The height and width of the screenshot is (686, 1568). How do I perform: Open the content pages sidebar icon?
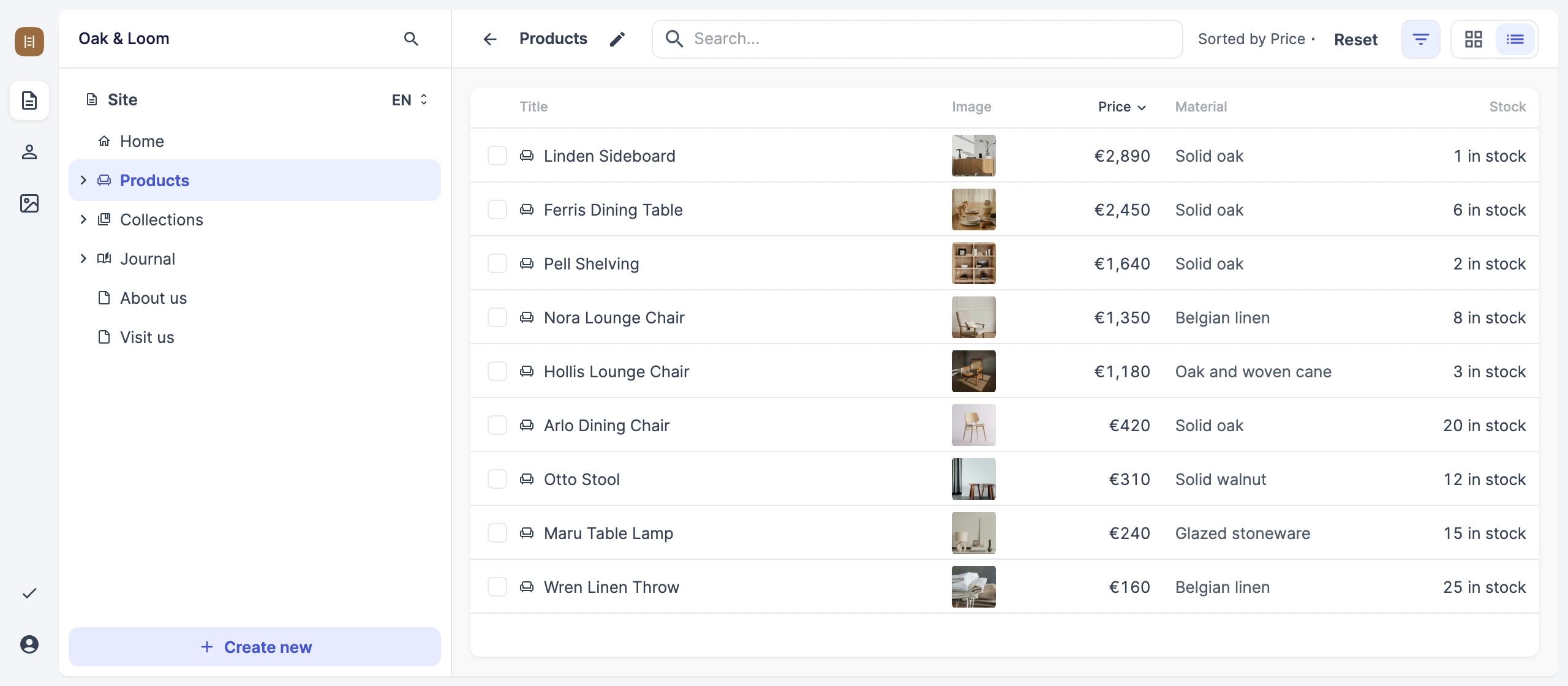[29, 100]
